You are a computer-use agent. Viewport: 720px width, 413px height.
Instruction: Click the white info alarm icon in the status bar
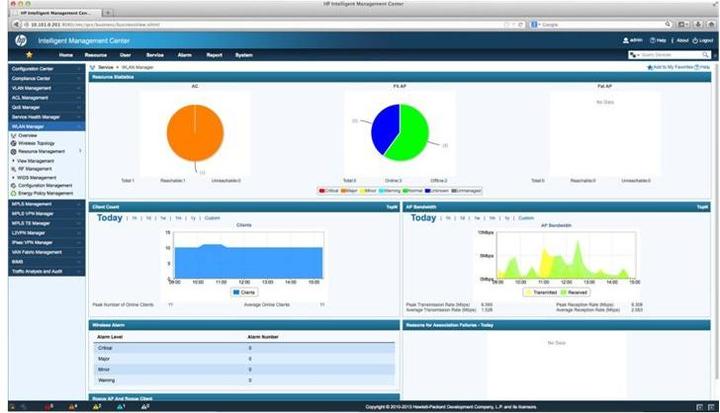pyautogui.click(x=145, y=407)
